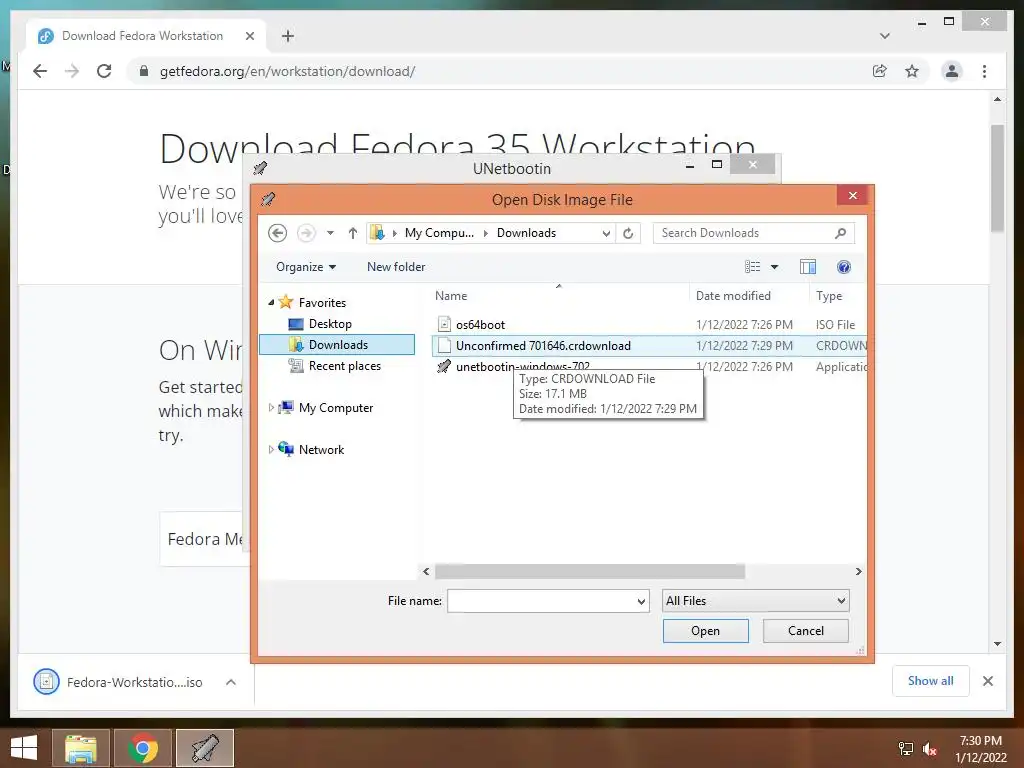Open the Windows Start button
The width and height of the screenshot is (1024, 768).
tap(24, 748)
